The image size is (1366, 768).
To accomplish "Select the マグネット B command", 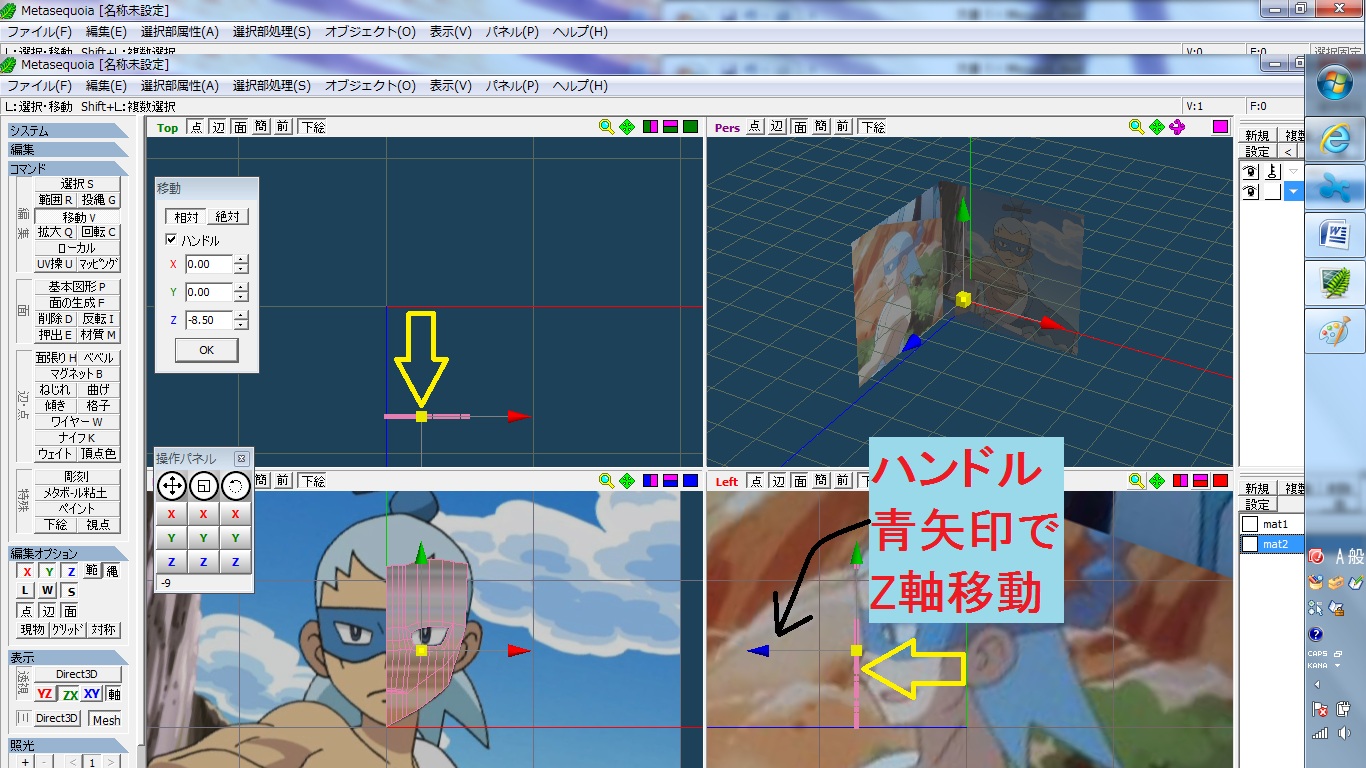I will point(77,374).
